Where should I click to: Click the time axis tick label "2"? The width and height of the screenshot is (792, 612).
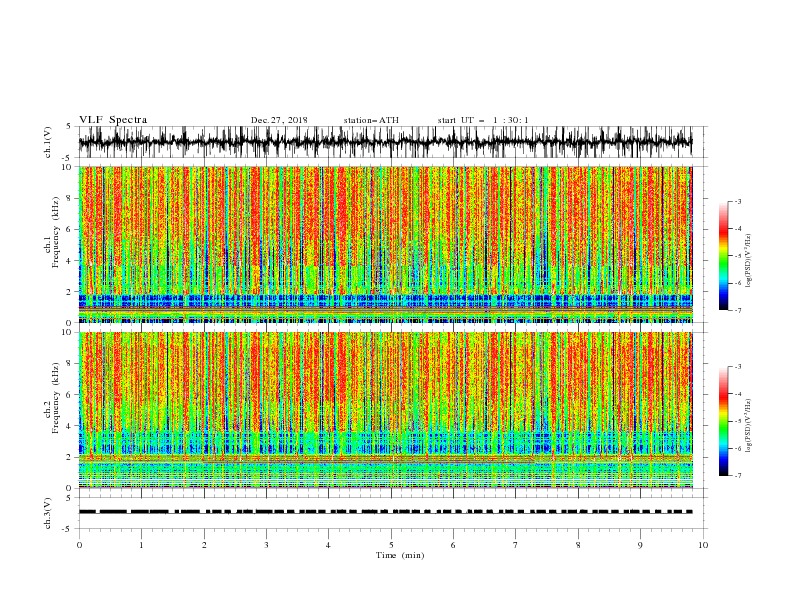pos(204,545)
